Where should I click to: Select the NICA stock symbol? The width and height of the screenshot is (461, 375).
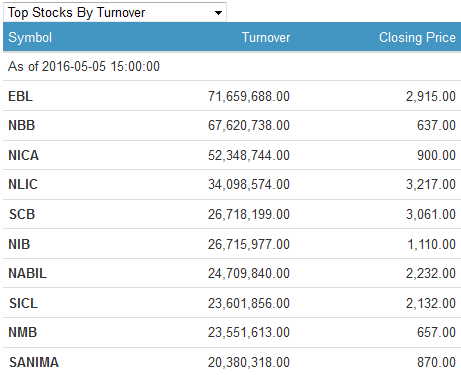[x=23, y=155]
